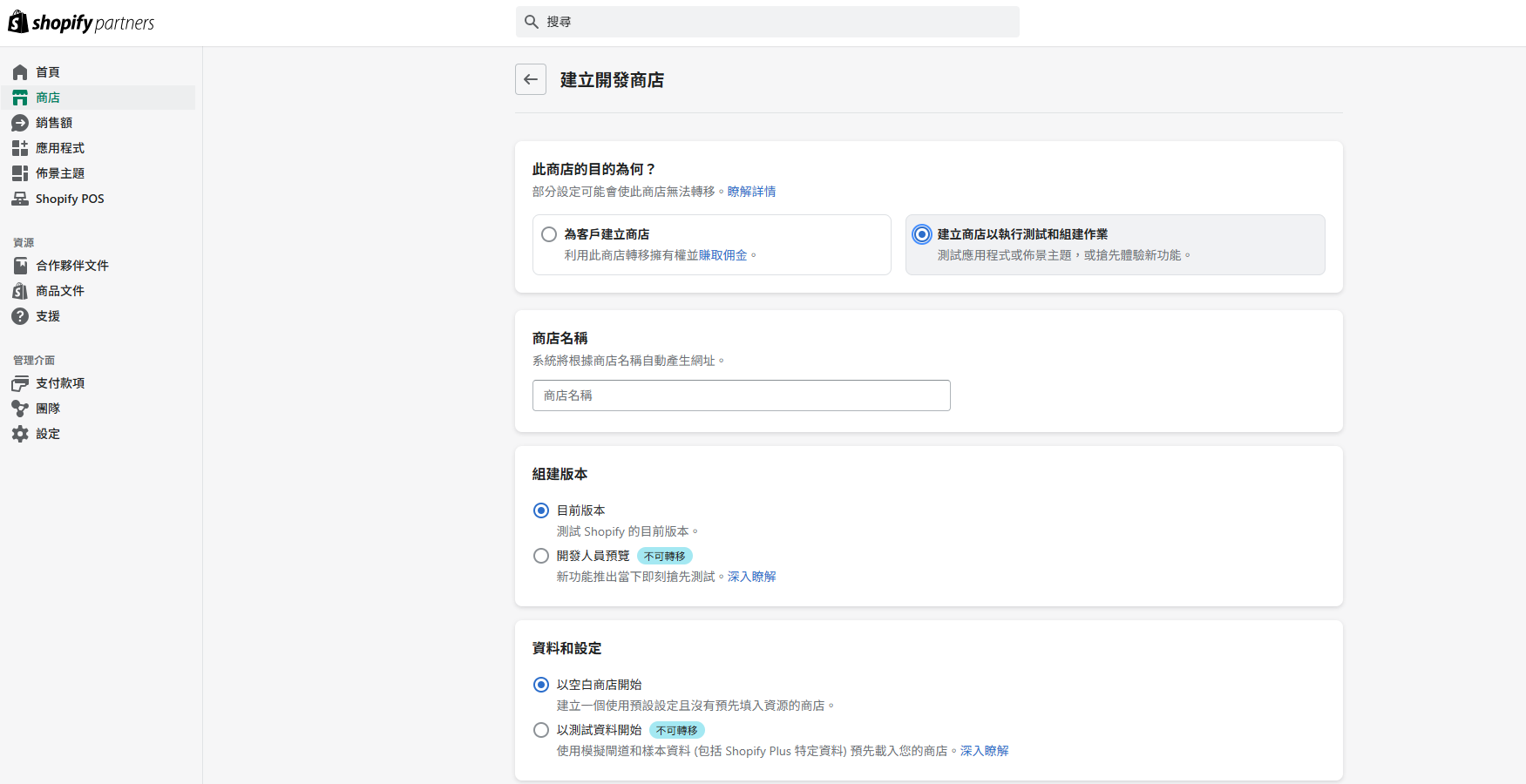
Task: Select 建立商店以執行測試和組建作業 radio option
Action: coord(922,234)
